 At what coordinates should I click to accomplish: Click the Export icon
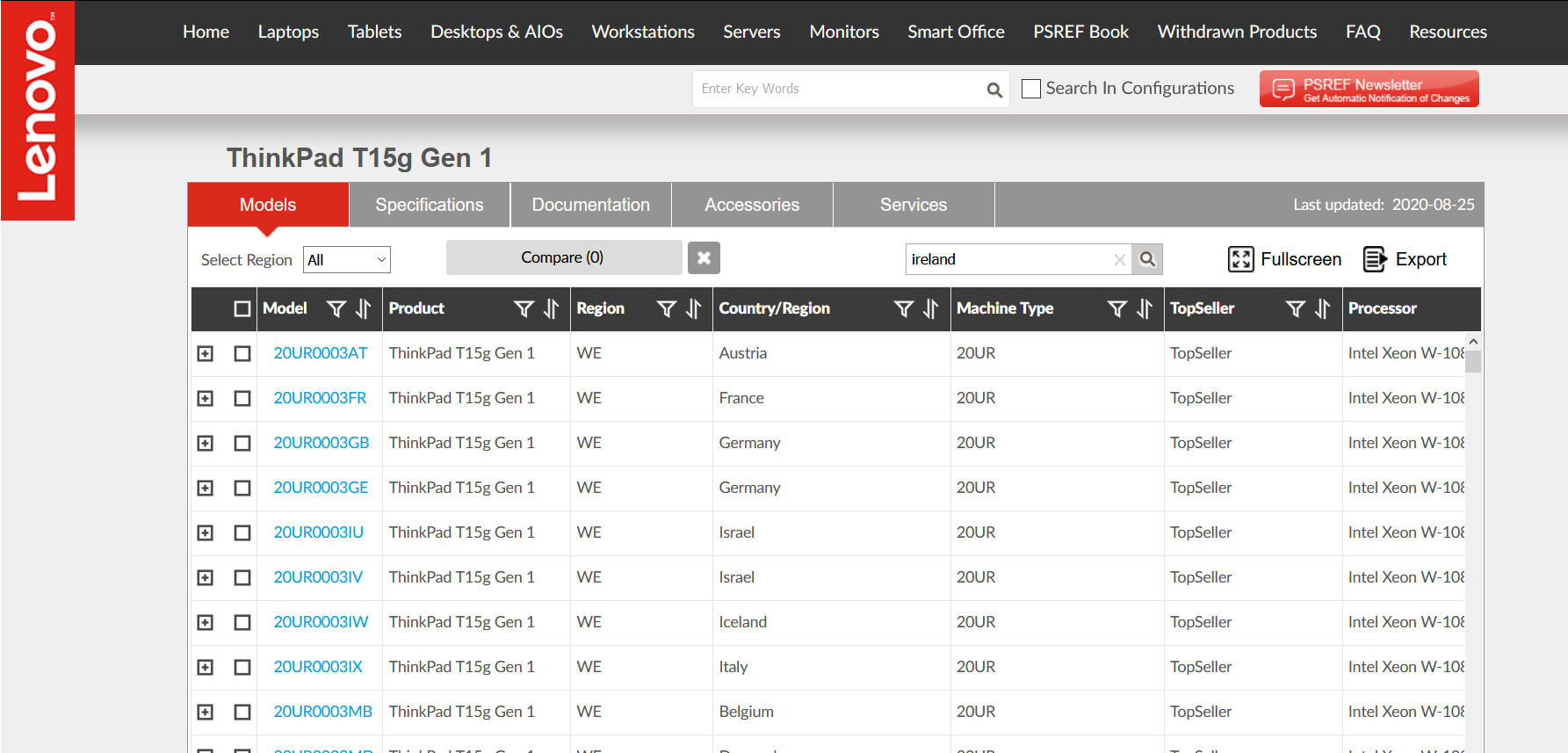1375,259
